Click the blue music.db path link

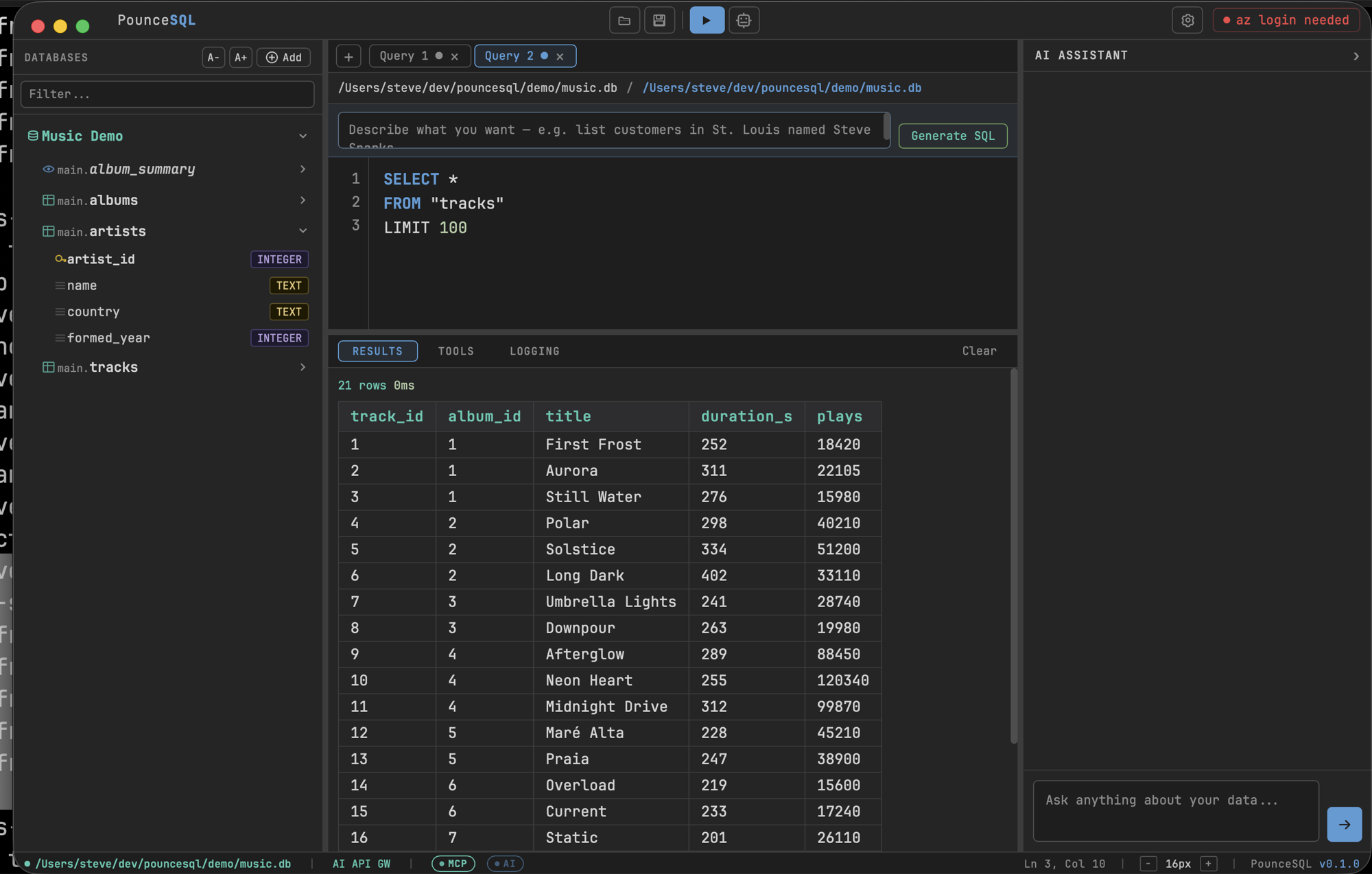point(782,88)
